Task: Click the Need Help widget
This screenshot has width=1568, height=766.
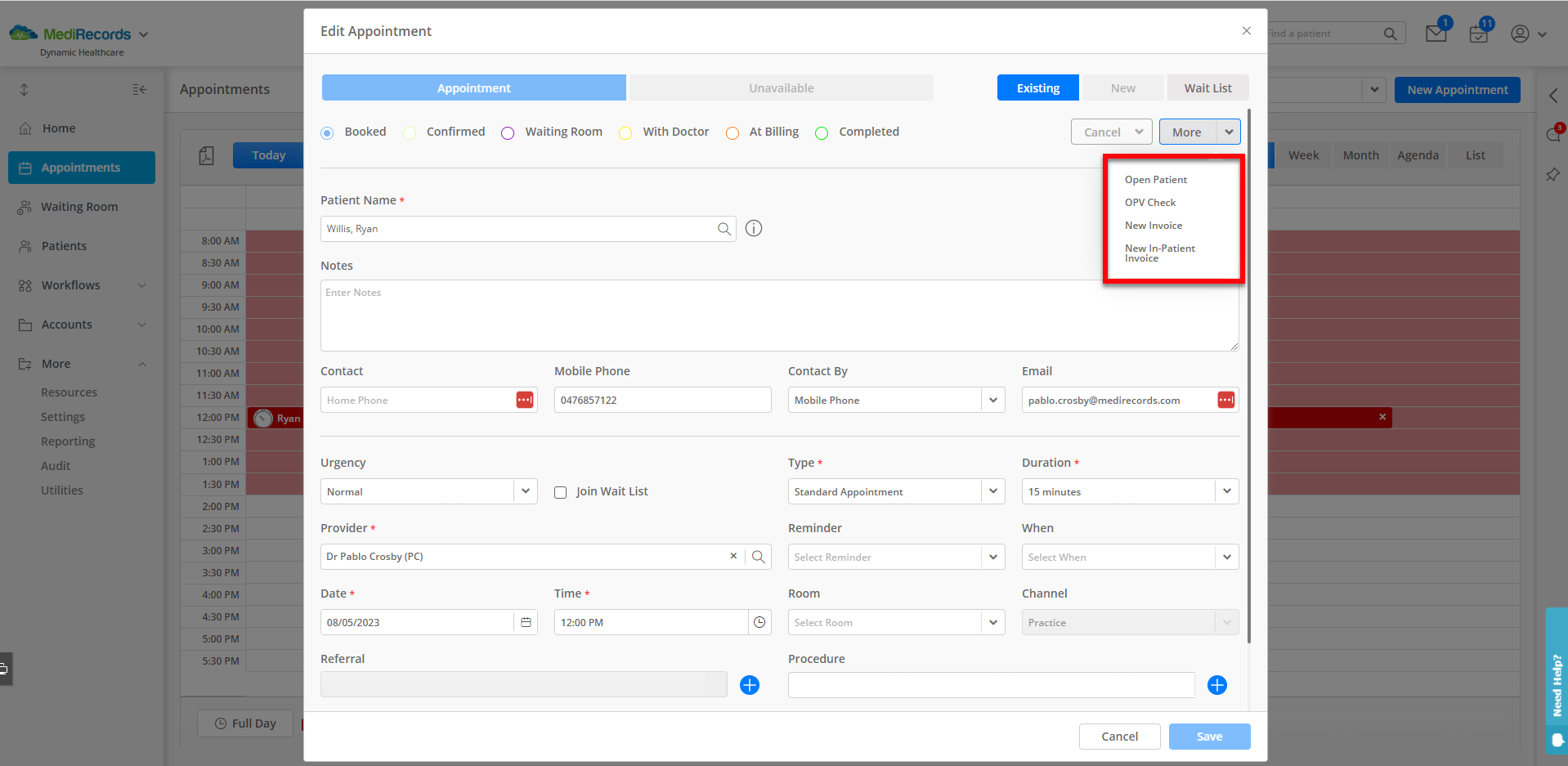Action: click(x=1557, y=680)
